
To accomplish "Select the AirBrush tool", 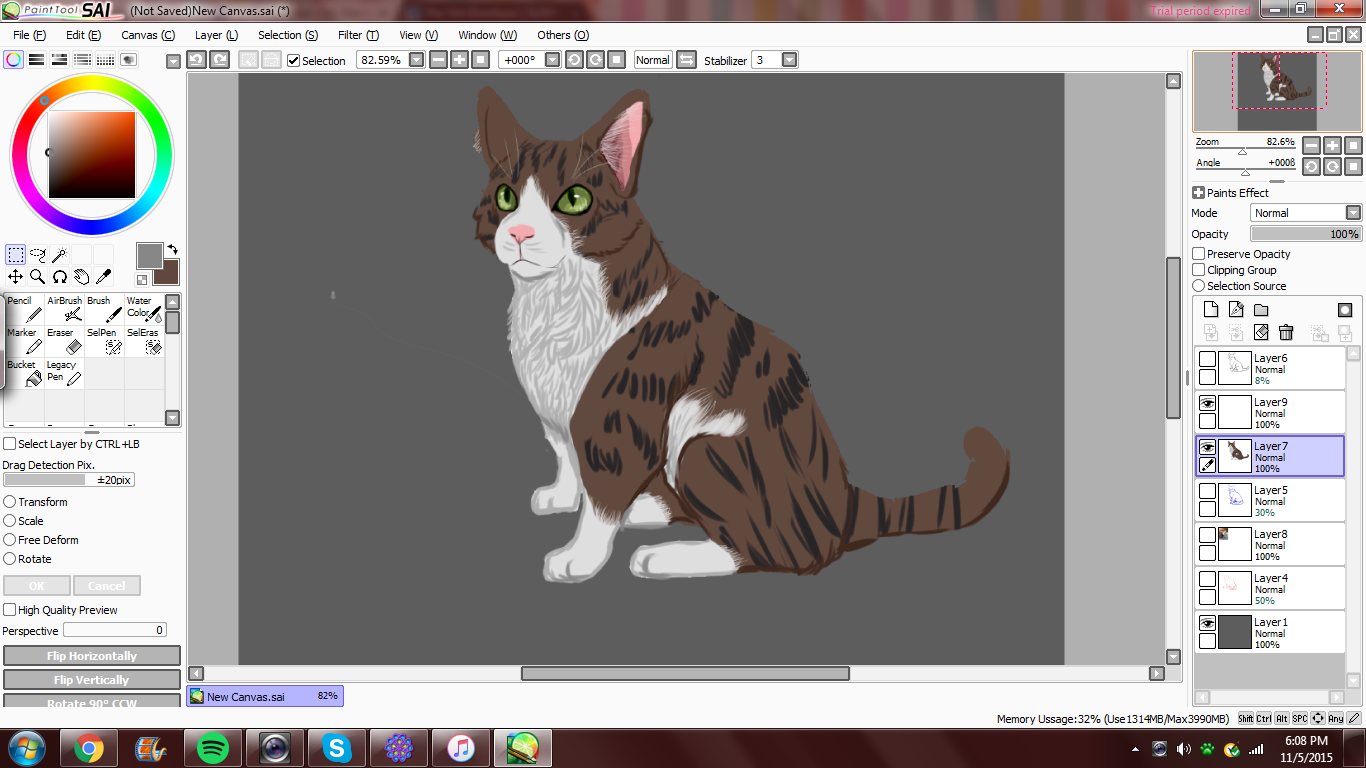I will 65,309.
